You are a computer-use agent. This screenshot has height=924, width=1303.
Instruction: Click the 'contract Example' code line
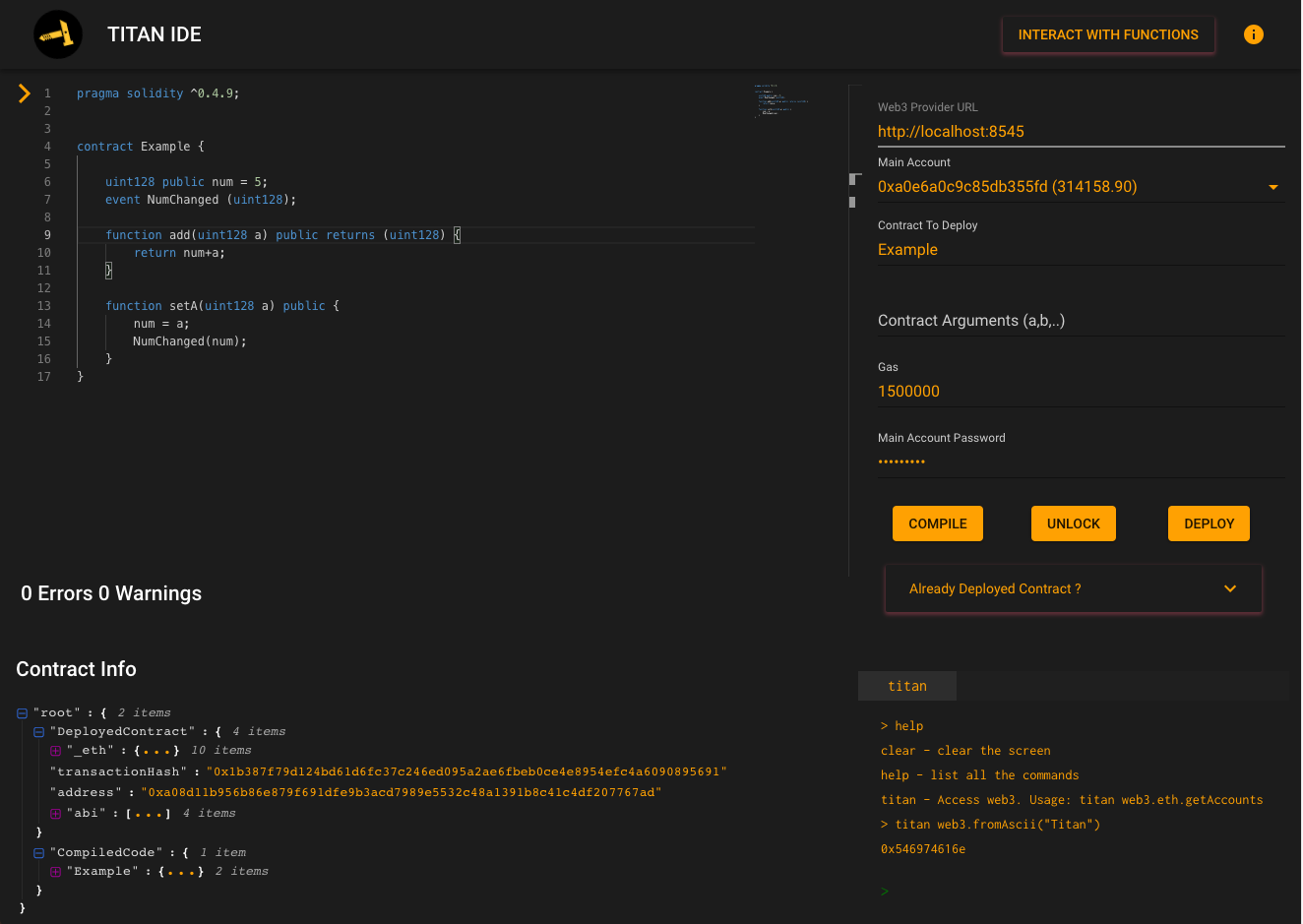coord(141,147)
